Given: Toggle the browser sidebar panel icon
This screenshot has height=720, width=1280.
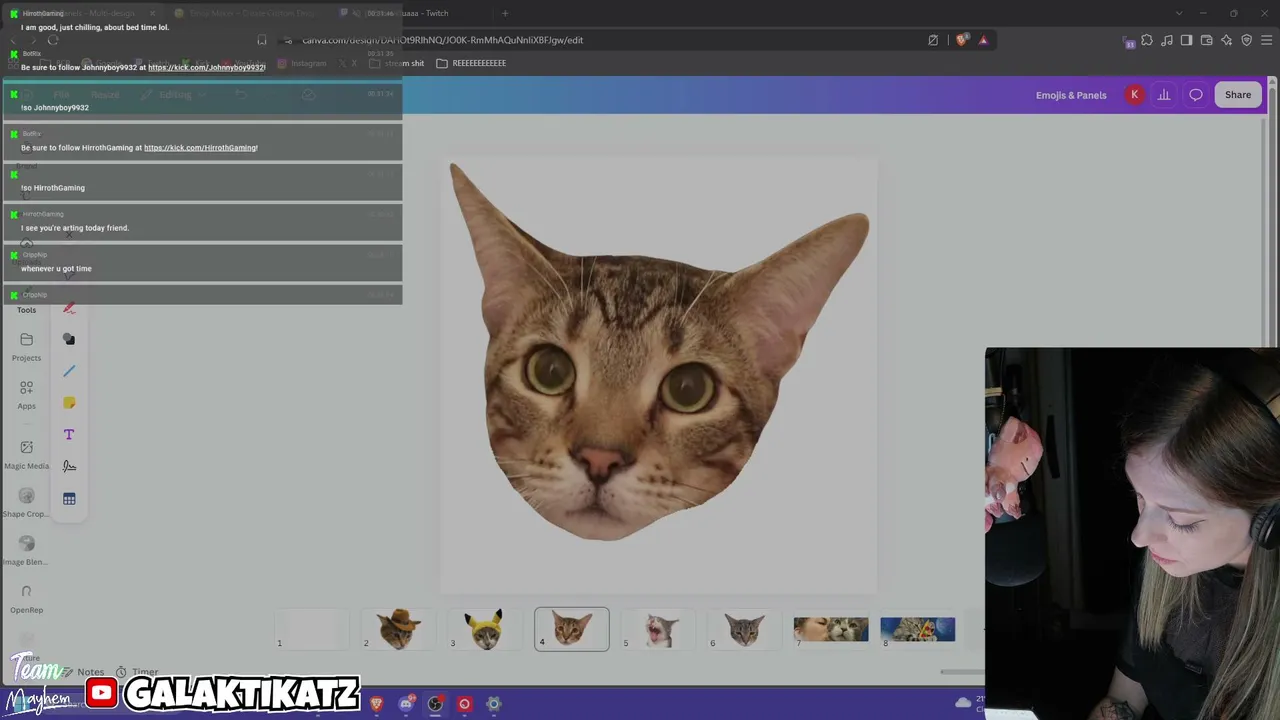Looking at the screenshot, I should [x=1186, y=40].
